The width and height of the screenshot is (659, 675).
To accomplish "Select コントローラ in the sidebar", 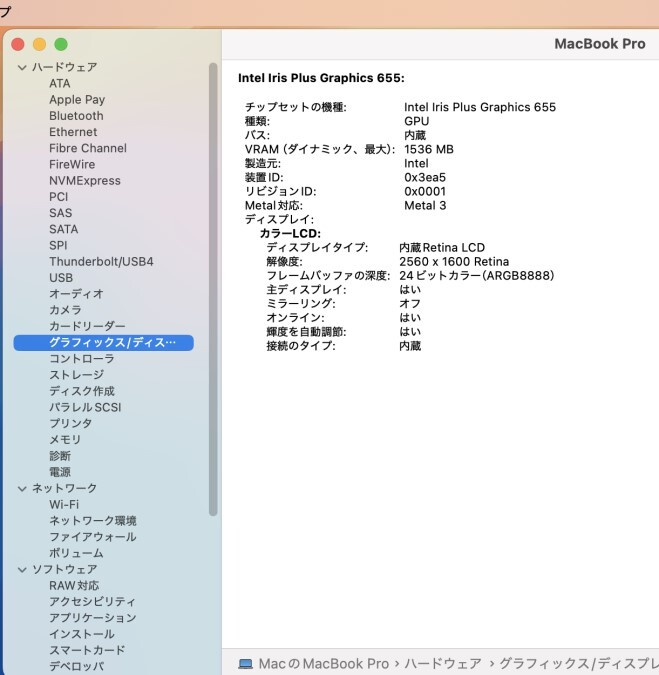I will click(81, 359).
